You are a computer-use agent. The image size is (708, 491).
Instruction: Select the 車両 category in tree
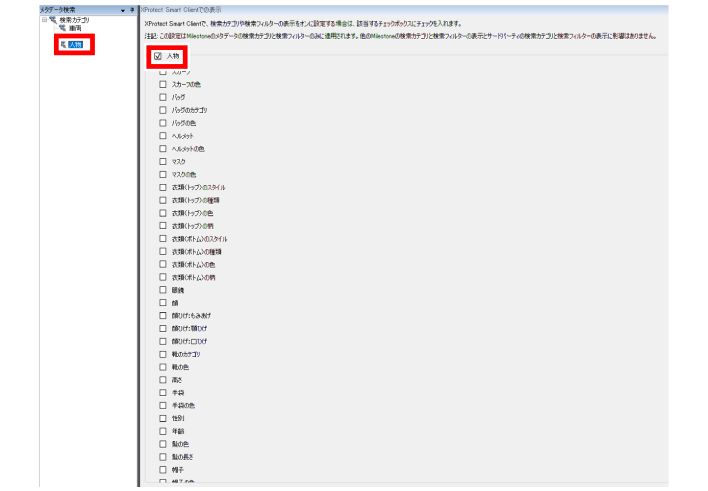(75, 28)
